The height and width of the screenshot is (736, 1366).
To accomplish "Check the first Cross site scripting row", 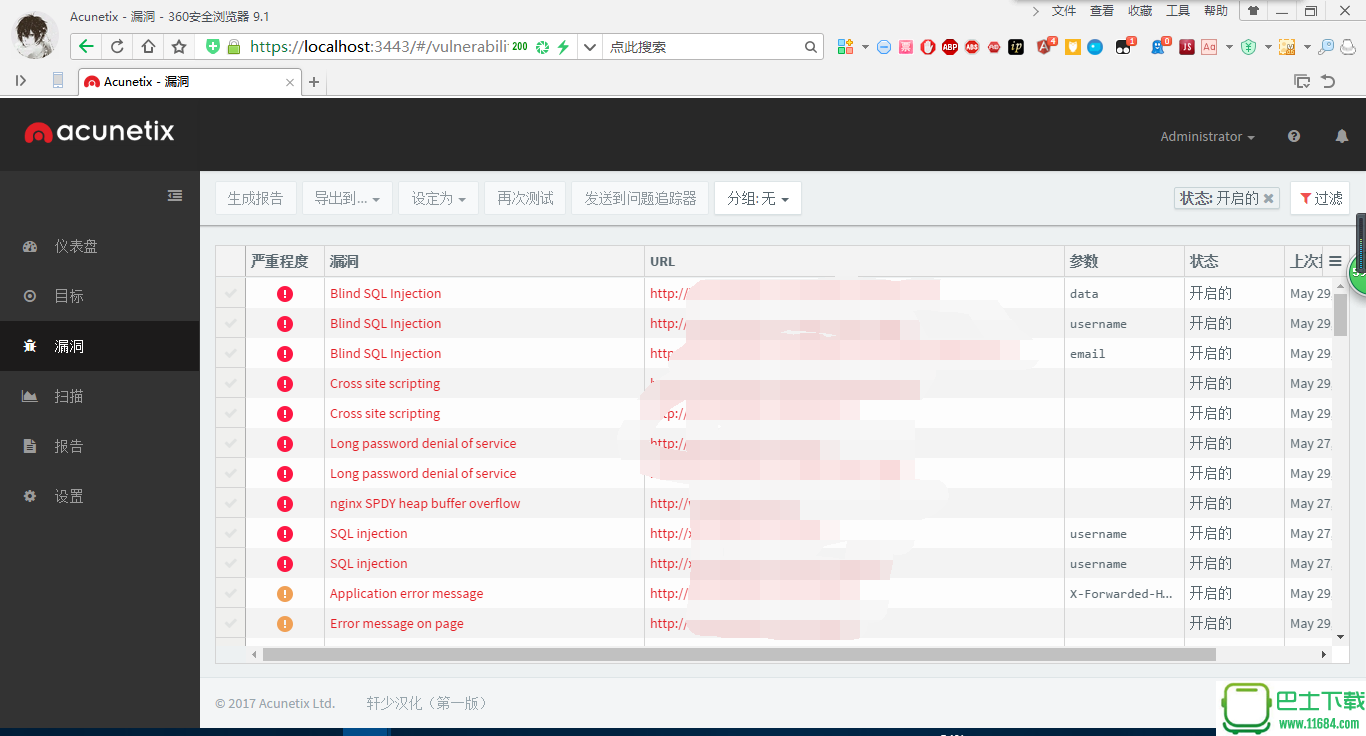I will pyautogui.click(x=231, y=383).
